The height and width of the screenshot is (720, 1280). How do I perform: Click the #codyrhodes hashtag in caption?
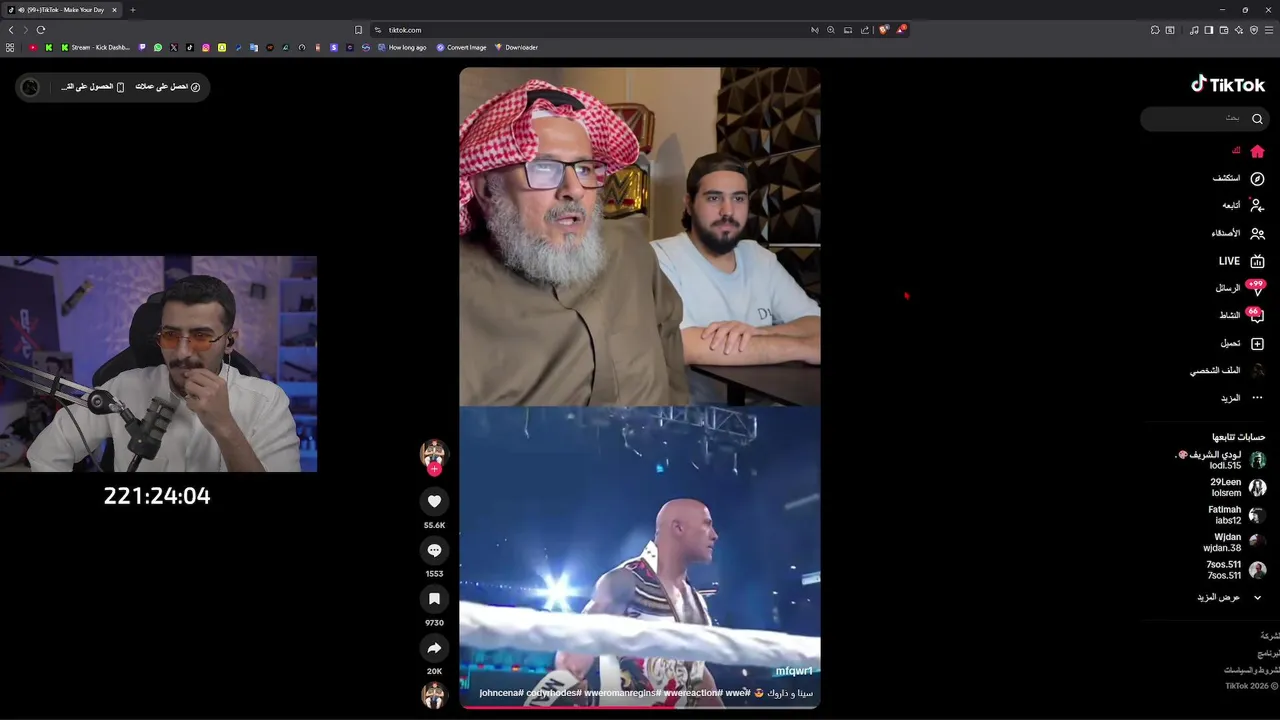553,693
